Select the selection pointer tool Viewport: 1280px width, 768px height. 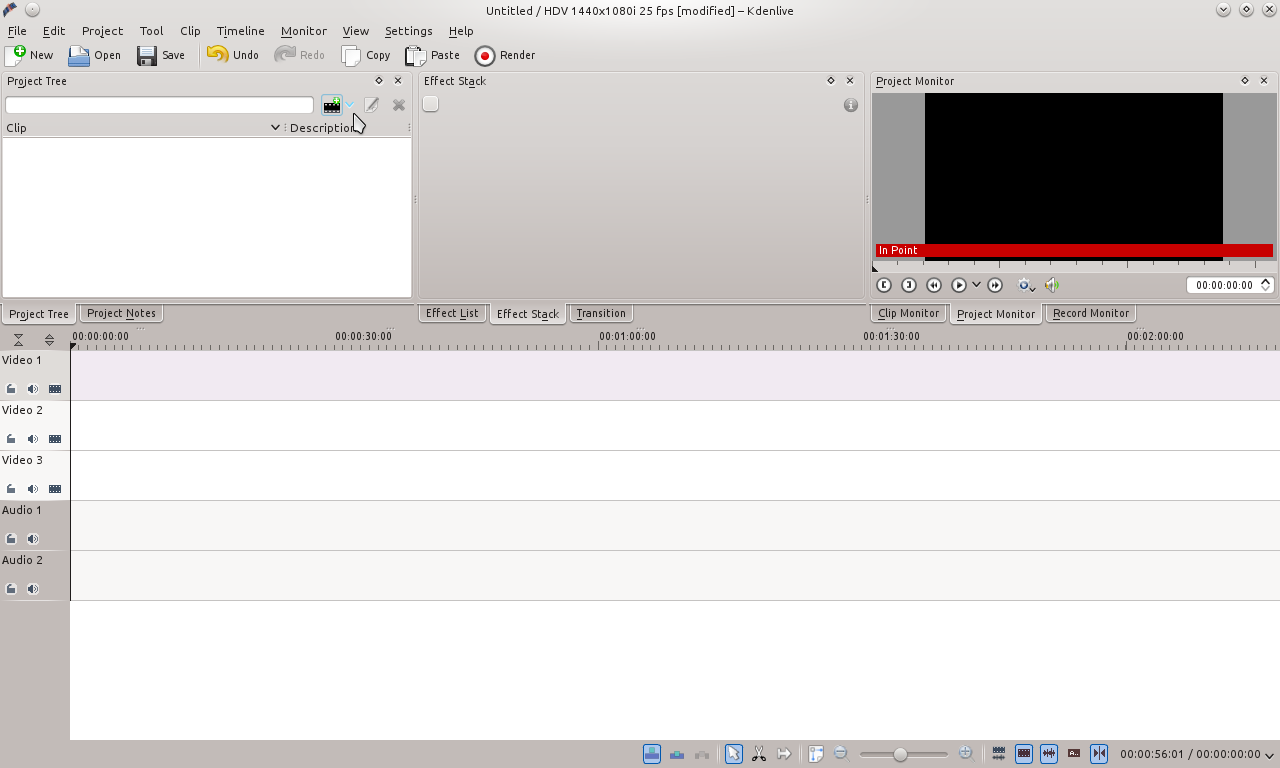pyautogui.click(x=733, y=754)
